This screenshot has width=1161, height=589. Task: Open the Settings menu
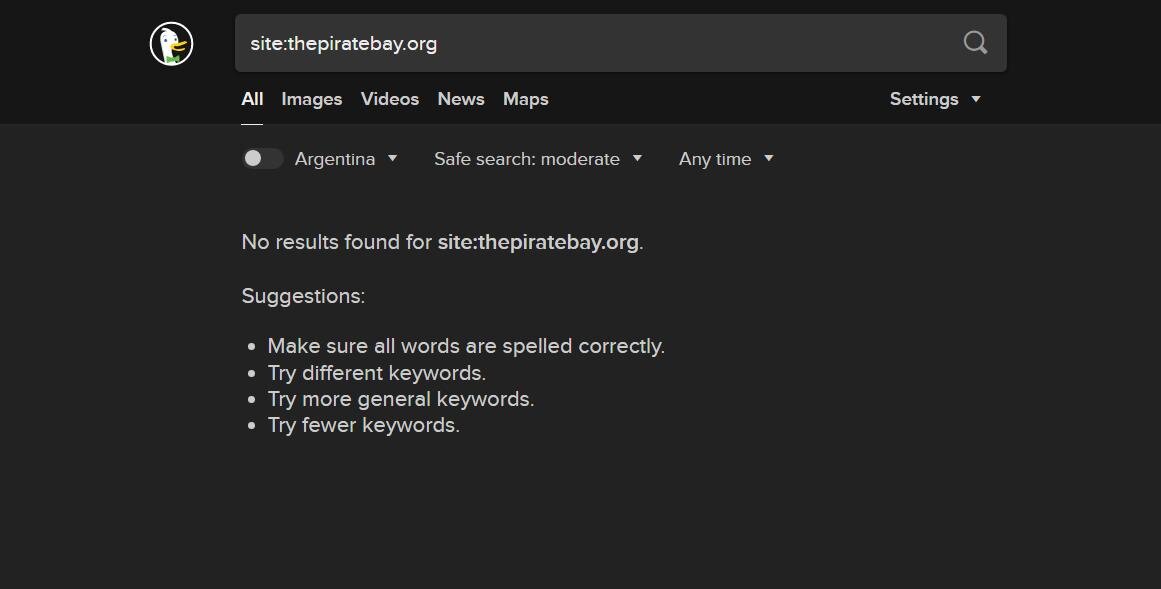click(923, 99)
